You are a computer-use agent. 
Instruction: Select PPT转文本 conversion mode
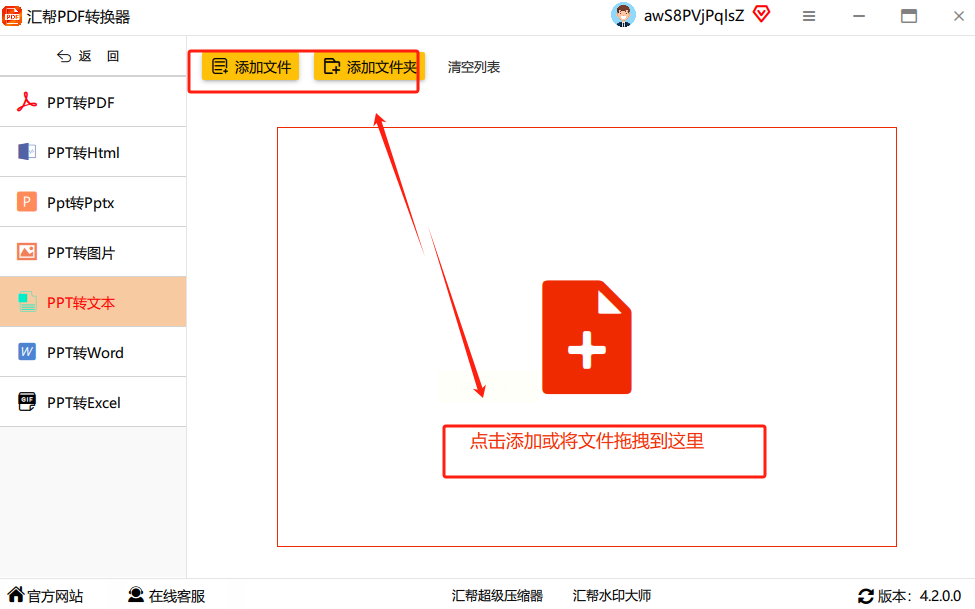point(93,302)
